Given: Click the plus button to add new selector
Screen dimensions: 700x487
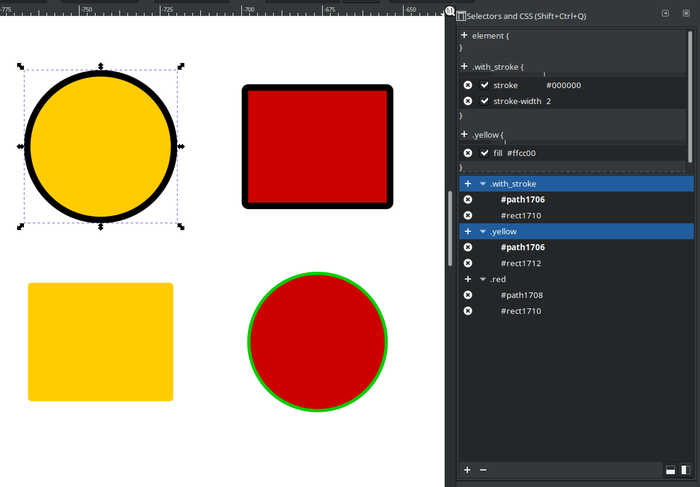Looking at the screenshot, I should 467,469.
